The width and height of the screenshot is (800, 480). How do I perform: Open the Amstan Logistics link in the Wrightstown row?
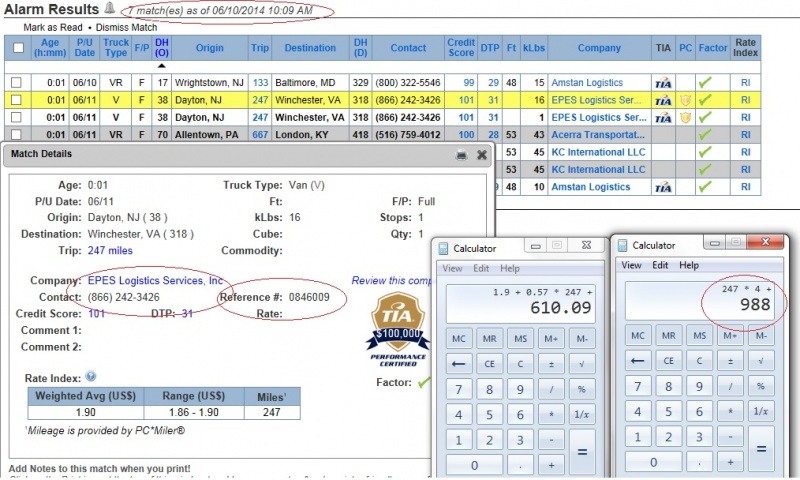coord(587,83)
